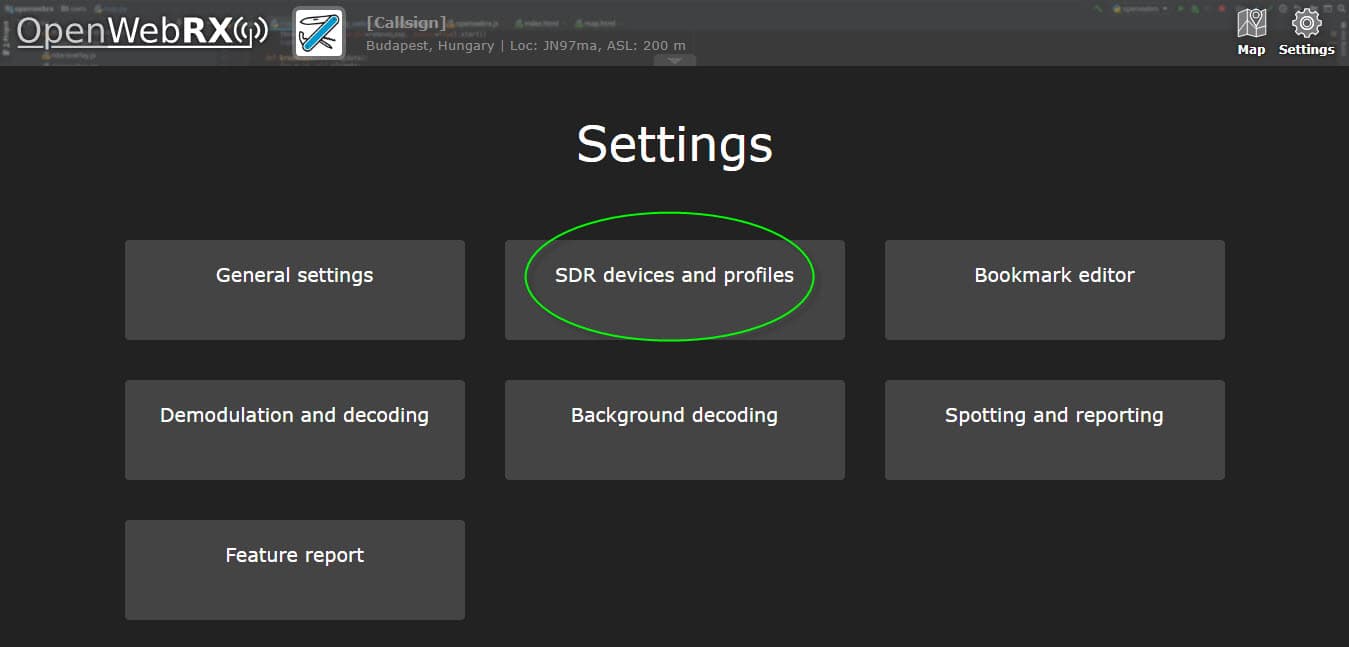Open the Settings gear icon
Image resolution: width=1349 pixels, height=647 pixels.
click(x=1306, y=31)
